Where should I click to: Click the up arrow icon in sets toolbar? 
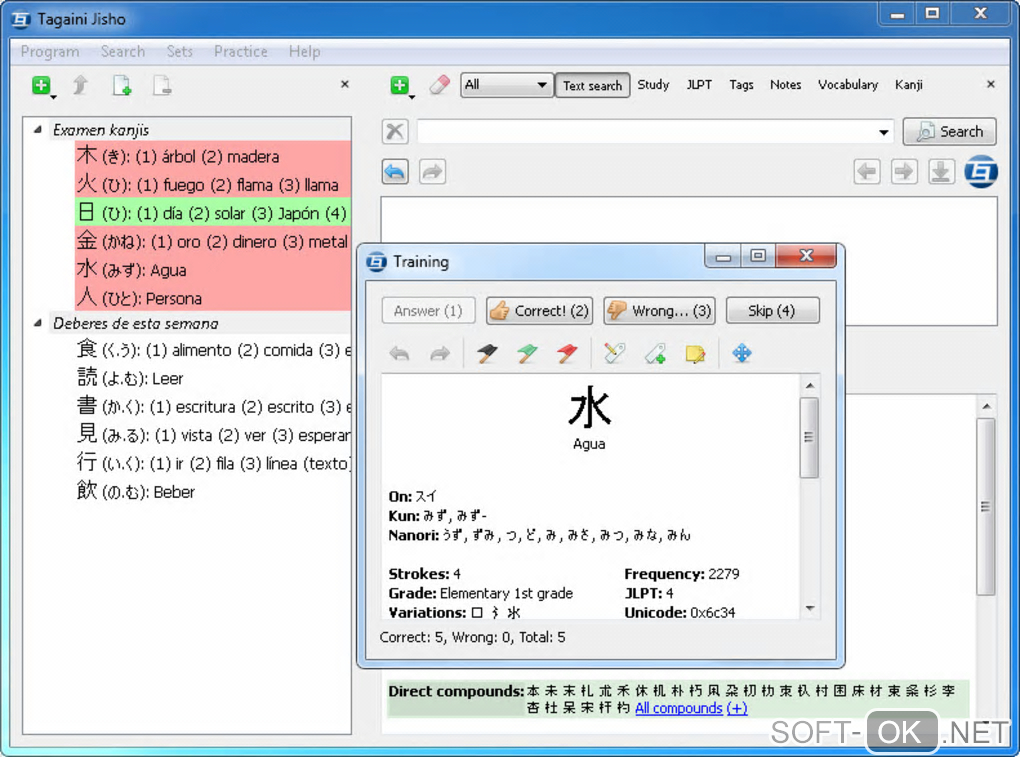click(80, 85)
